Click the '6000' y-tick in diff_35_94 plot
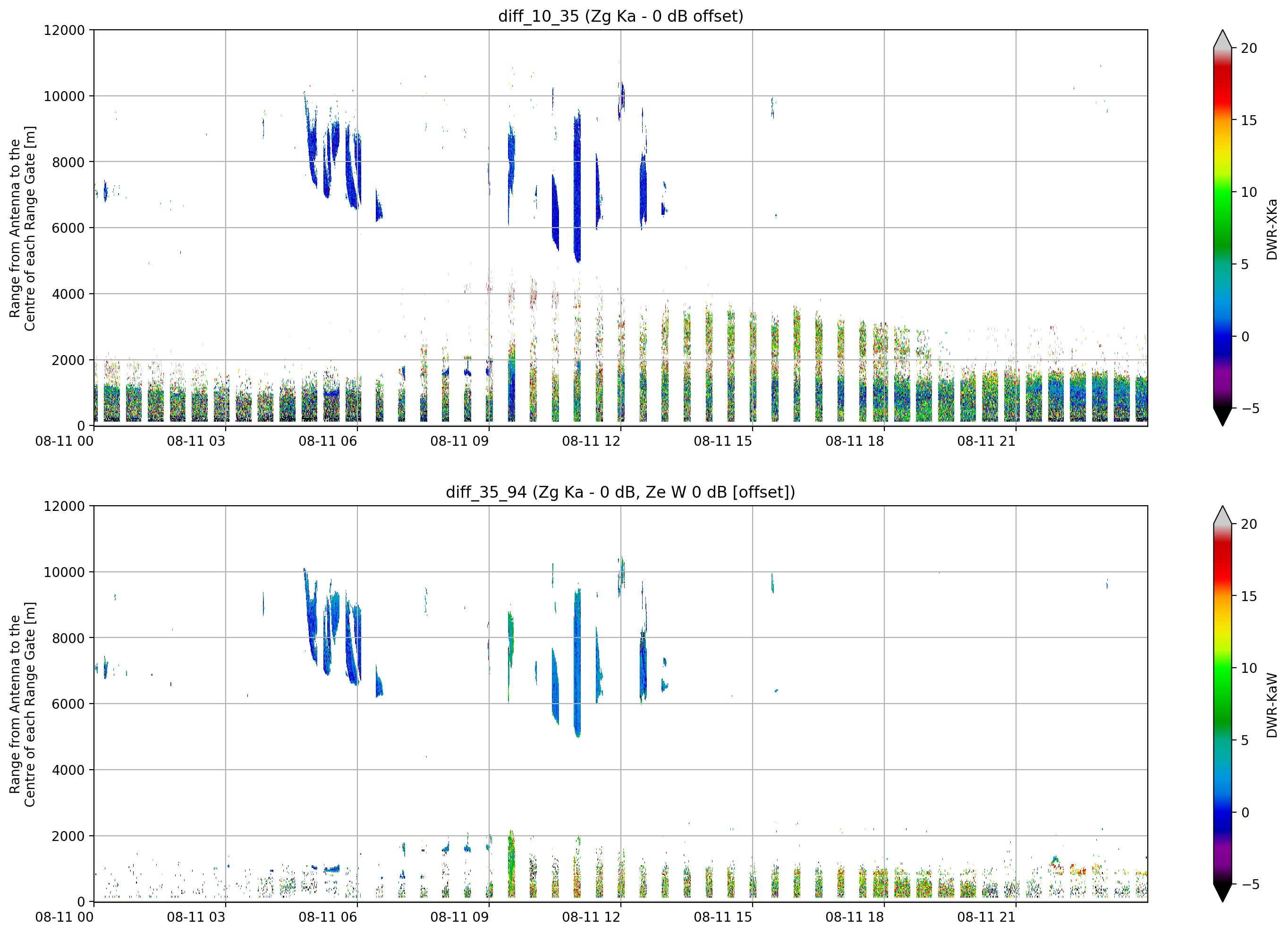 (x=68, y=705)
